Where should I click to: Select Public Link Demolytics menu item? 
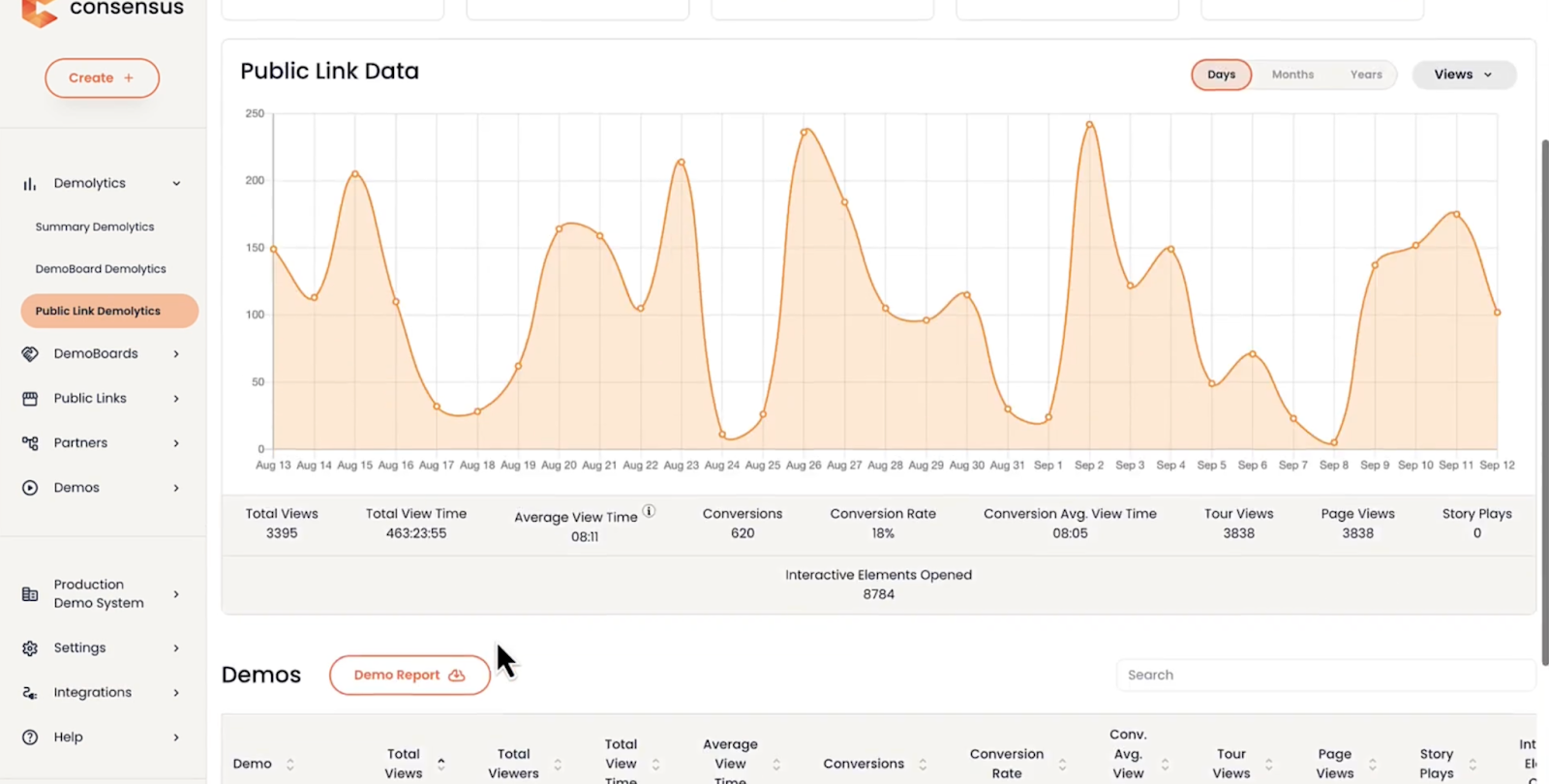[x=109, y=311]
